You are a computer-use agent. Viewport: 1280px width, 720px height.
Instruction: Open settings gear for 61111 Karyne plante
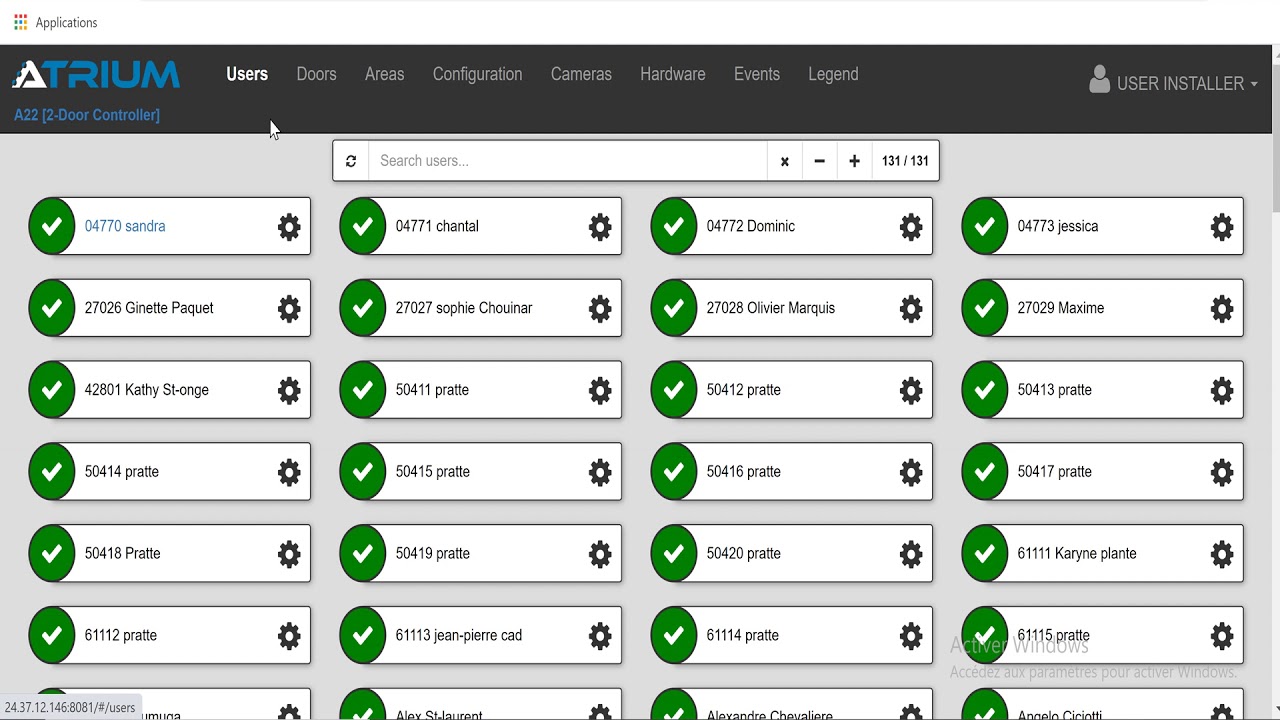pos(1222,554)
